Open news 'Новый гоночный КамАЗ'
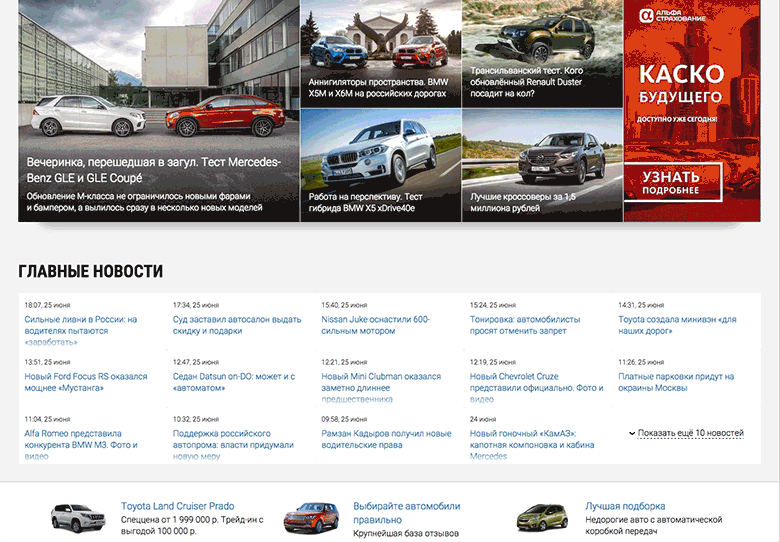Viewport: 780px width, 542px height. click(532, 445)
